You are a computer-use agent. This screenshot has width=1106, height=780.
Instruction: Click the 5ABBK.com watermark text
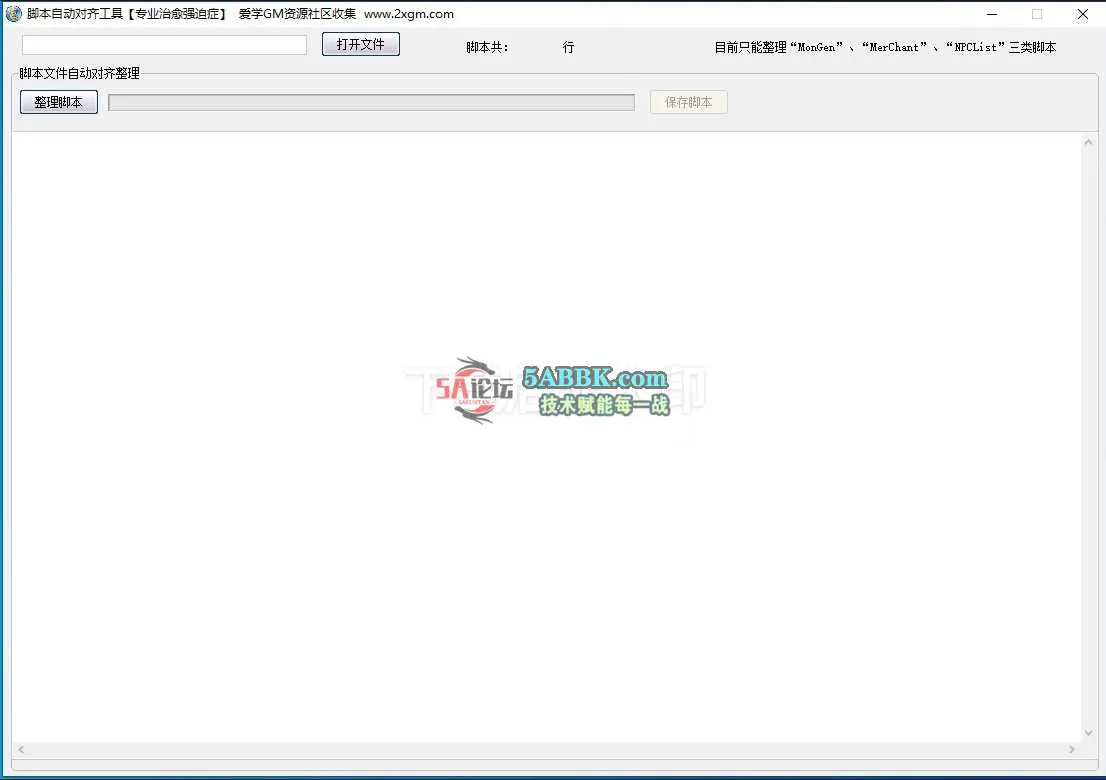(594, 378)
